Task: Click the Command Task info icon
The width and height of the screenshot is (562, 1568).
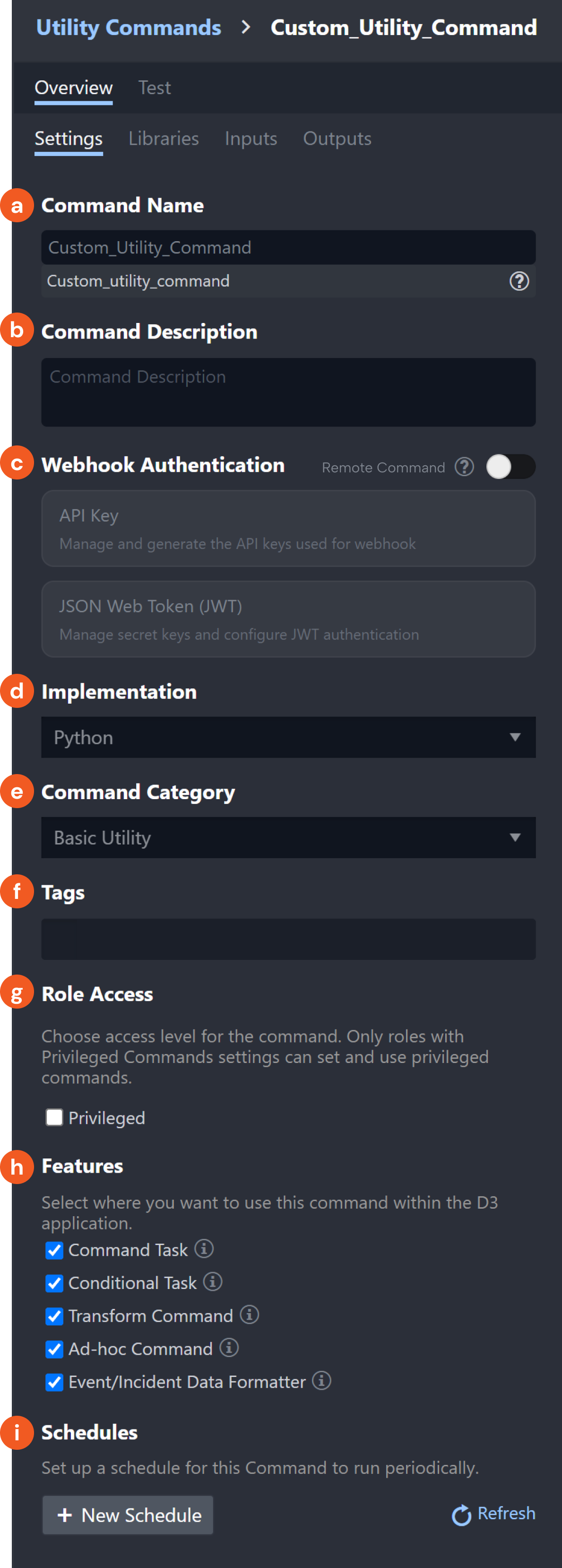Action: click(204, 1248)
